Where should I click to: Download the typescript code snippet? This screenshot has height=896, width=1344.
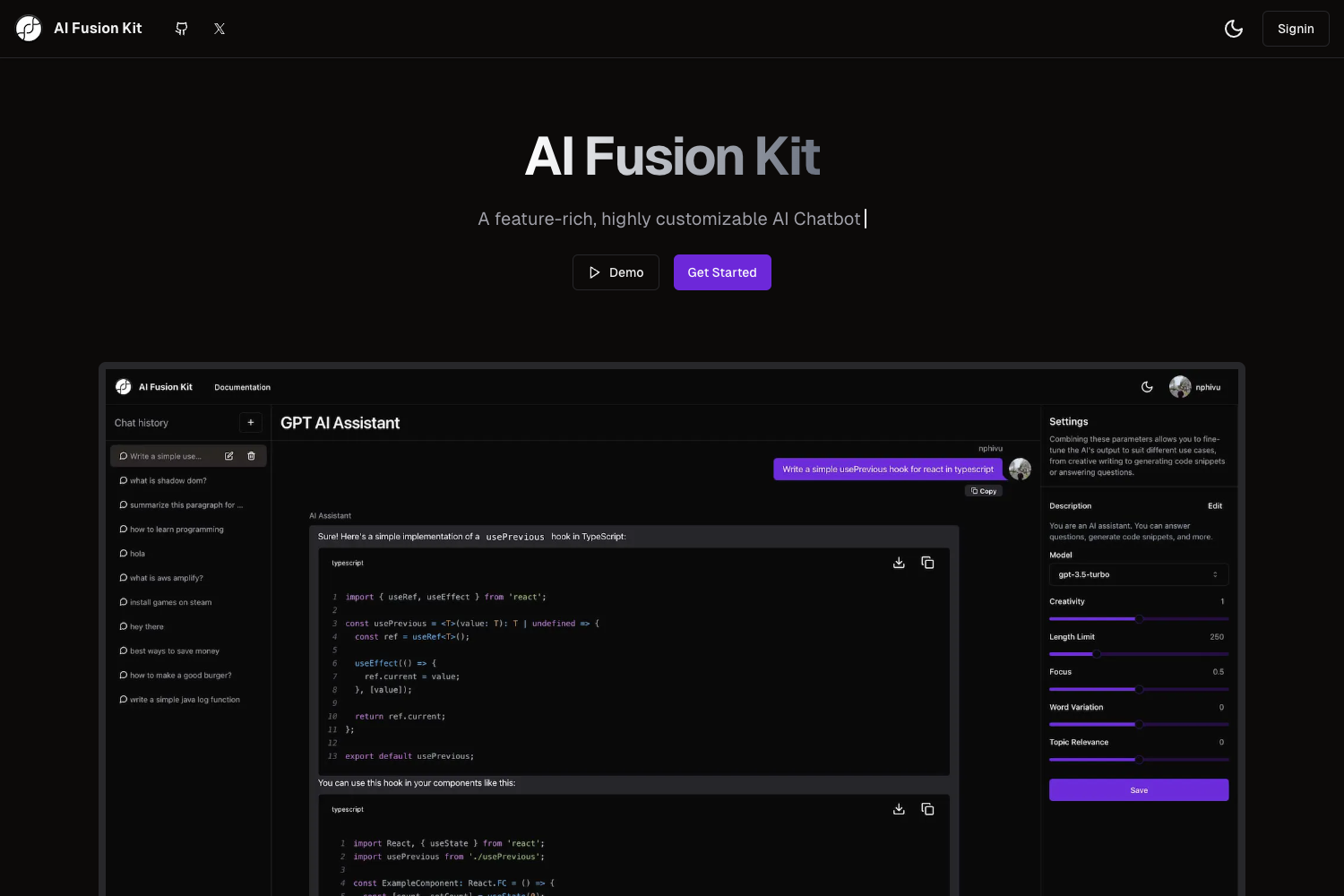click(x=899, y=562)
